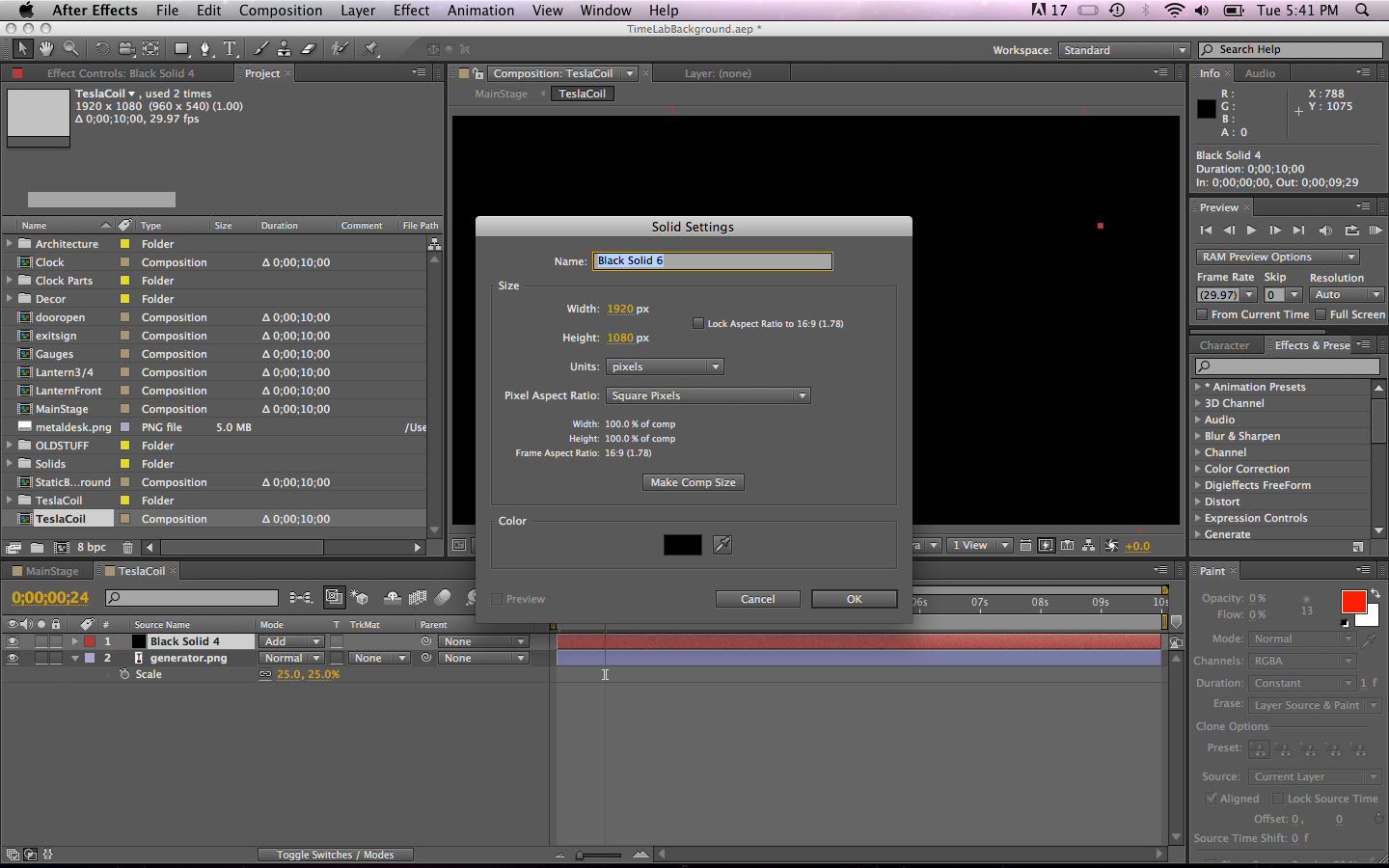1389x868 pixels.
Task: Toggle Preserve Transparency for Black Solid 4
Action: pos(337,641)
